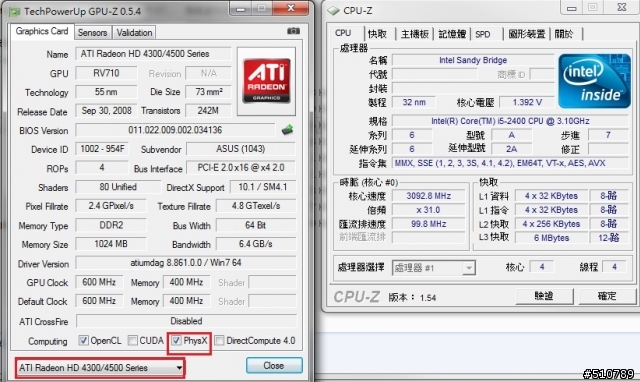Click the RV710 GPU value
This screenshot has height=382, width=640.
coord(106,73)
